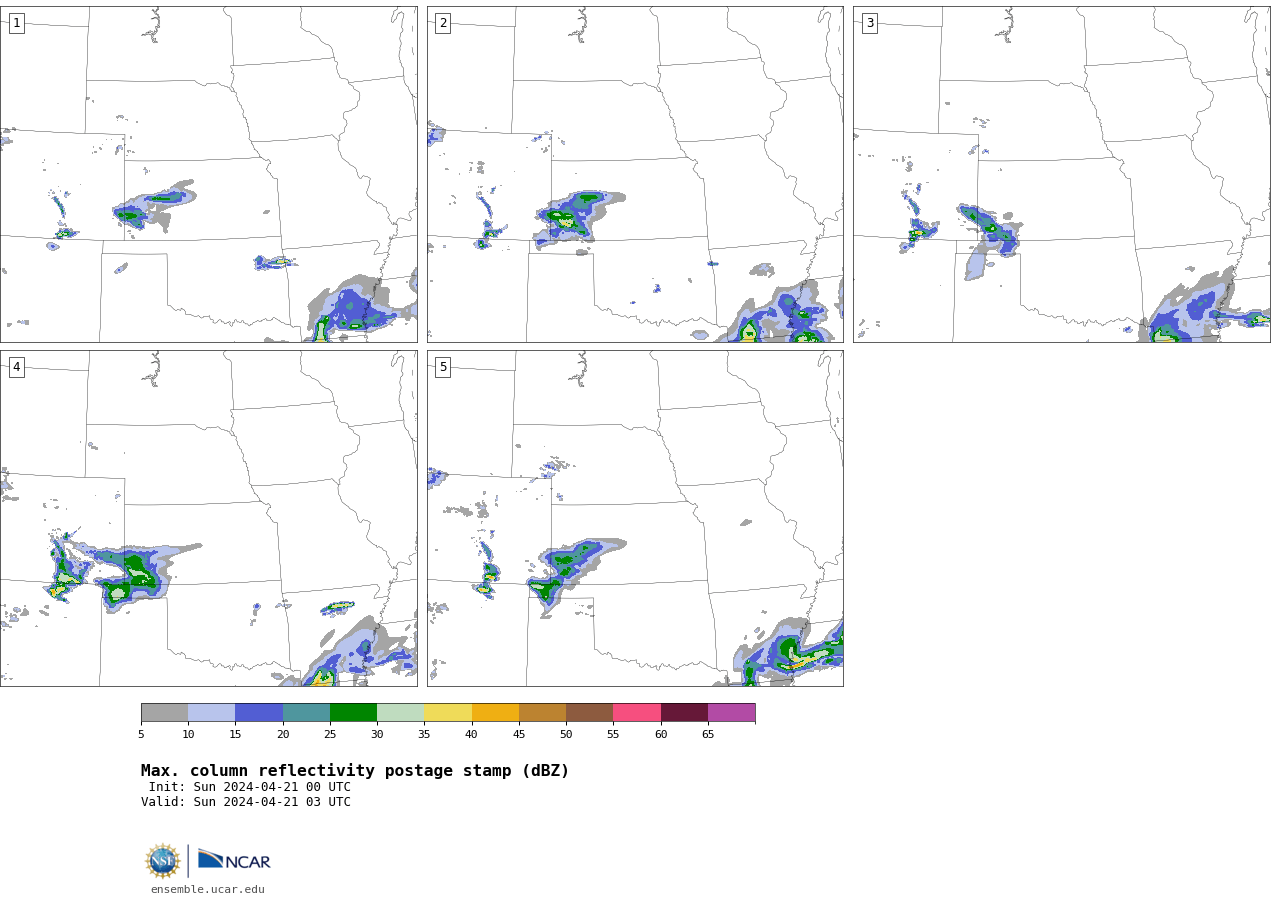1280x901 pixels.
Task: Click the brown 50-55 dBZ swatch
Action: pyautogui.click(x=590, y=713)
